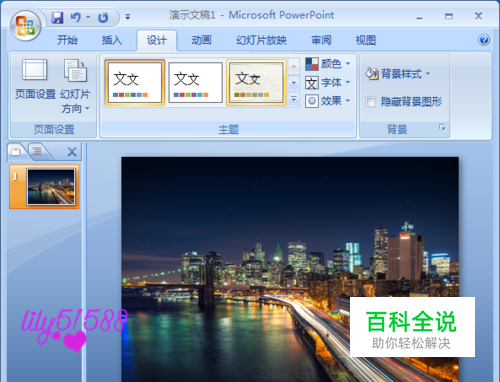
Task: Enable the 隐藏背景图形 checkbox
Action: click(x=370, y=102)
